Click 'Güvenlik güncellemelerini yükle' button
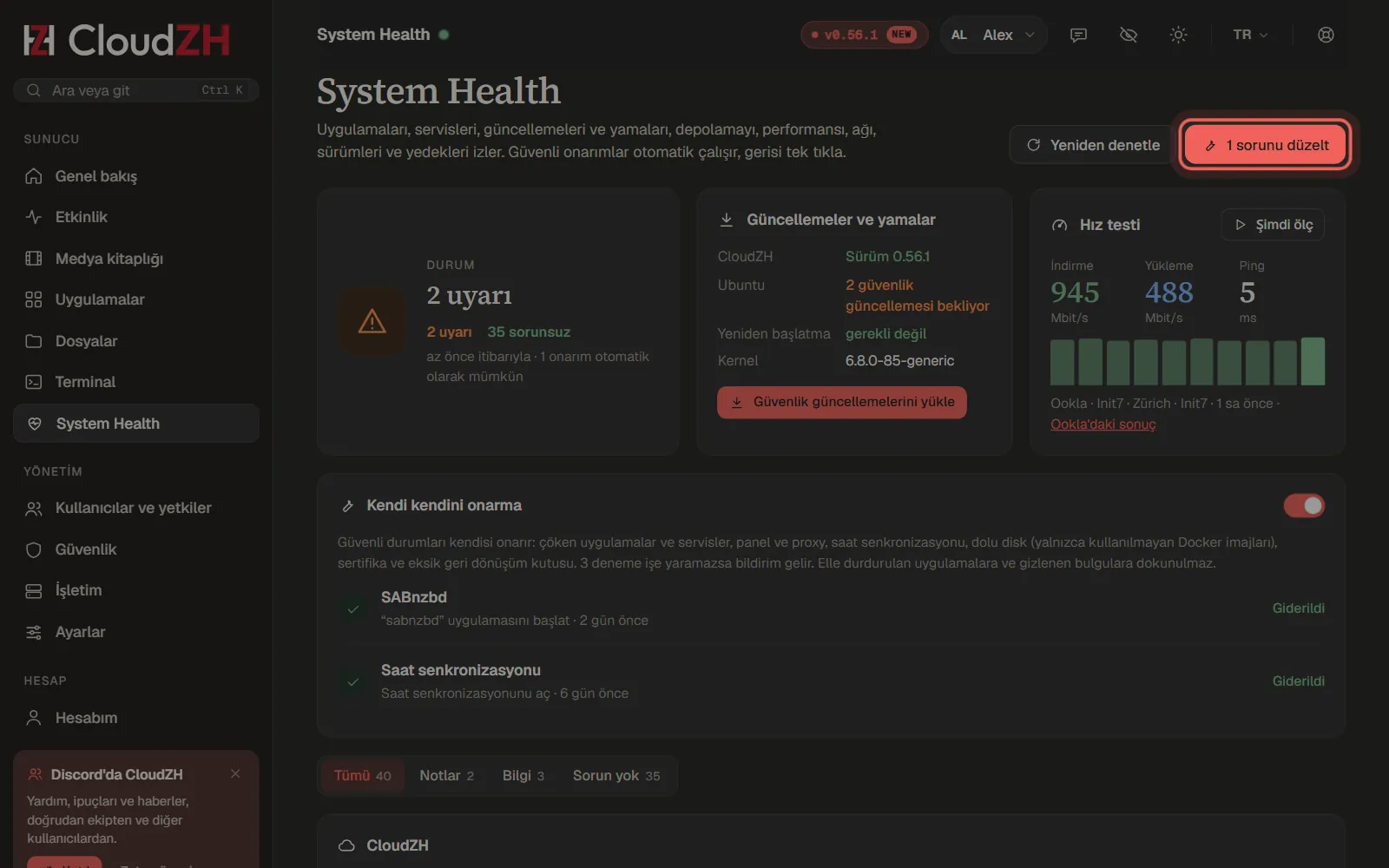 [842, 402]
